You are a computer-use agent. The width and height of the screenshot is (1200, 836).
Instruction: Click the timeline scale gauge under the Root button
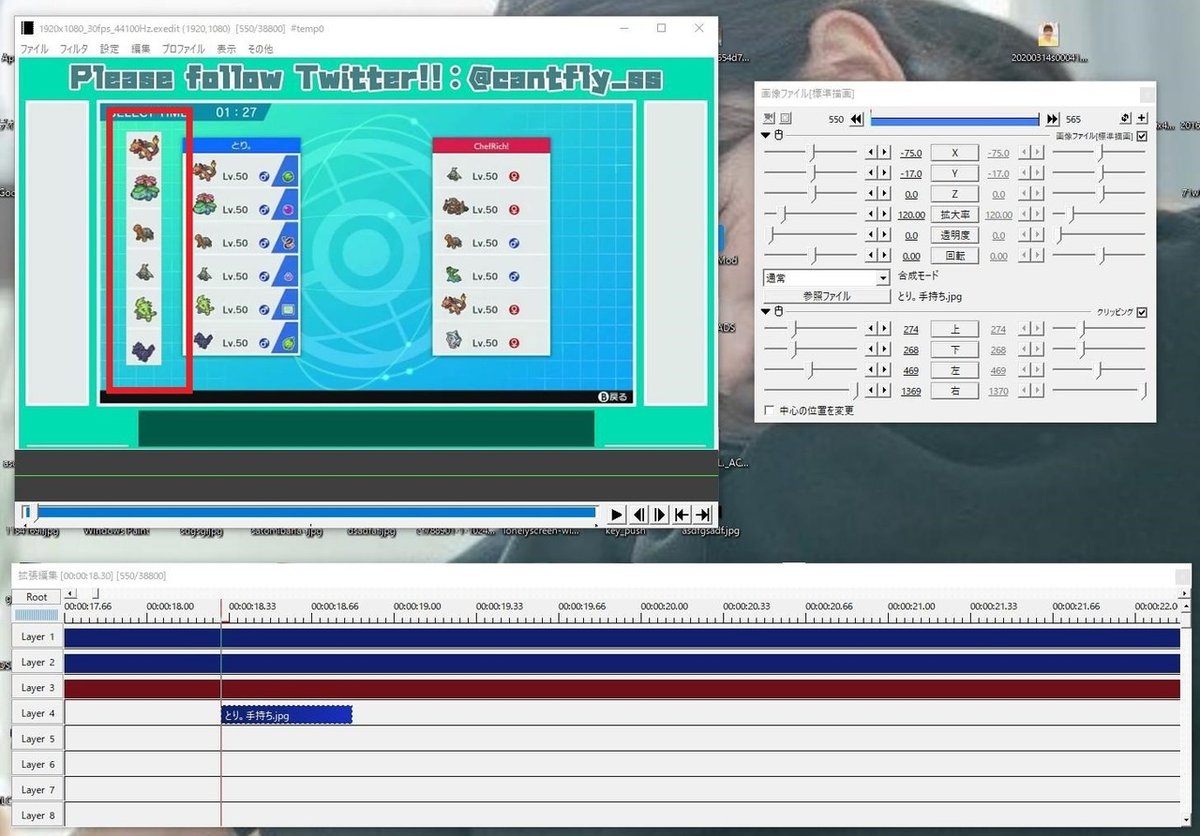pyautogui.click(x=36, y=614)
